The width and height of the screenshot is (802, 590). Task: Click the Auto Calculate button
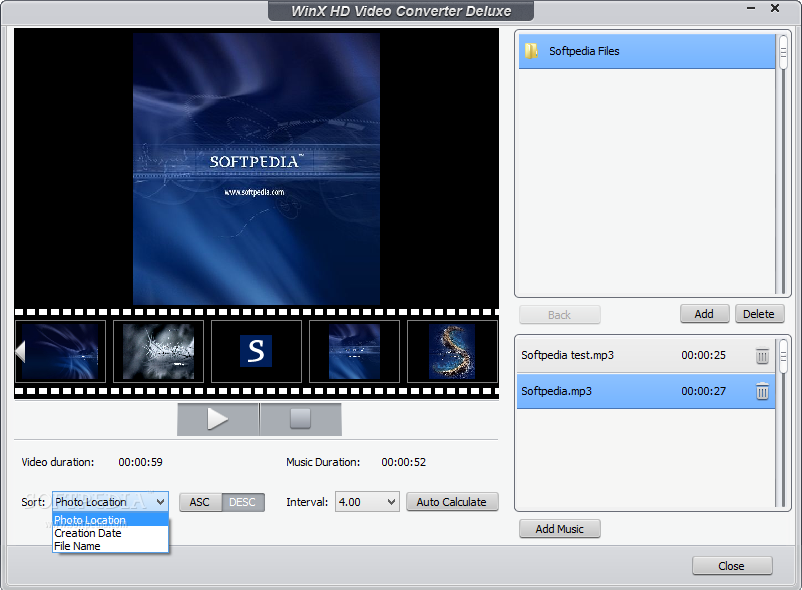pos(452,502)
